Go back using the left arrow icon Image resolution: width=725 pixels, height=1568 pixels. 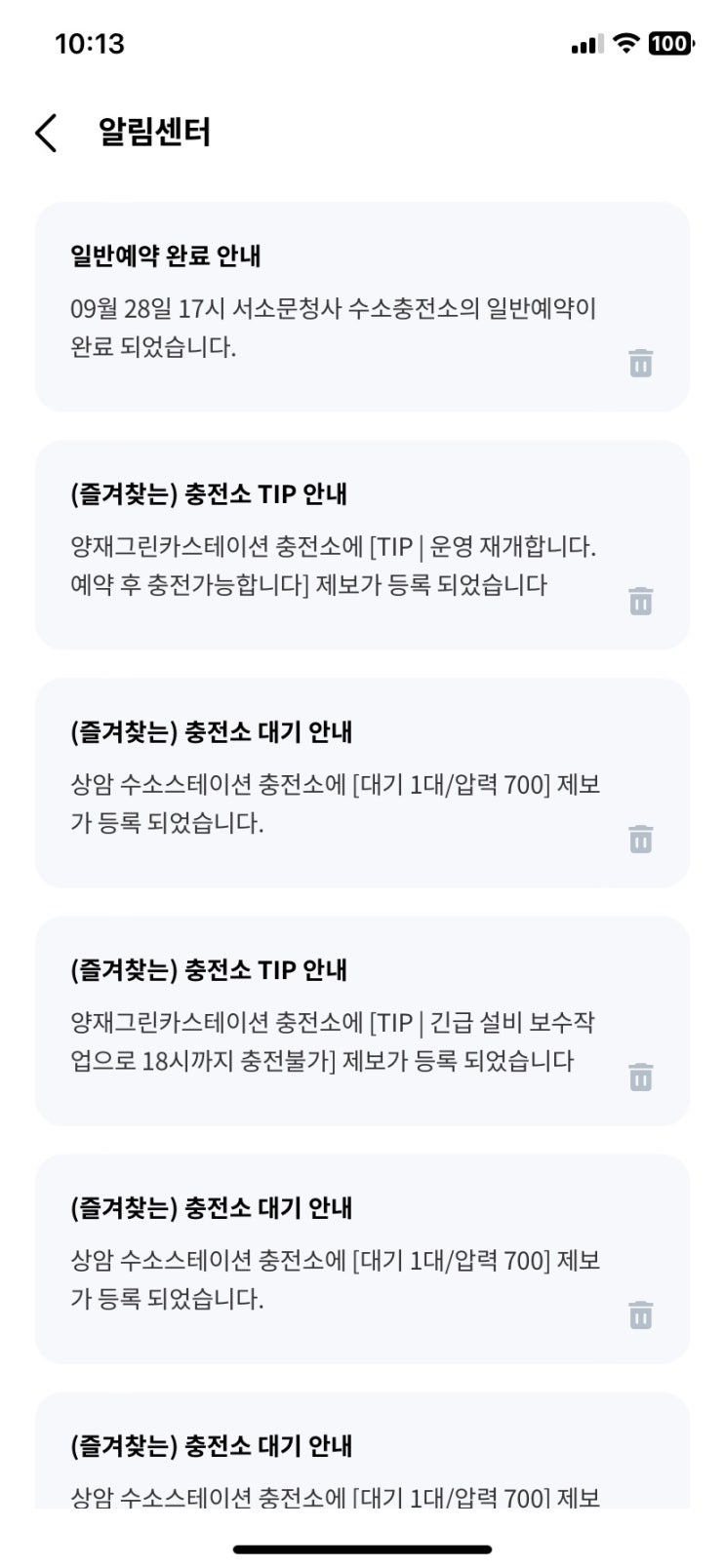click(x=46, y=133)
